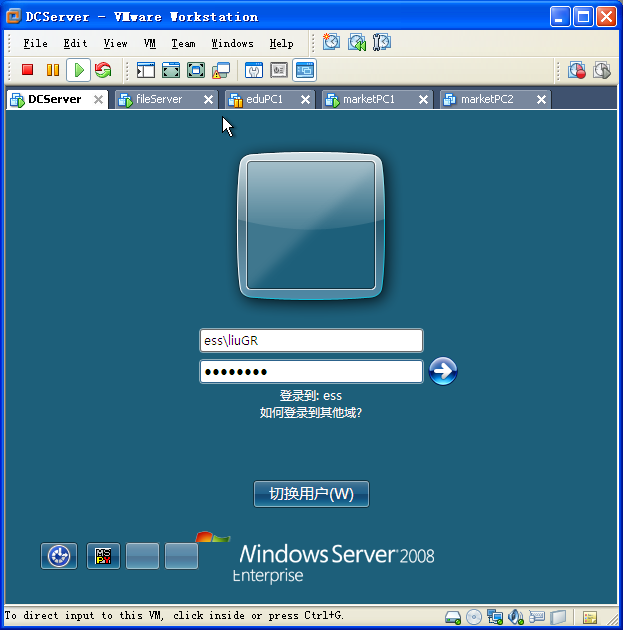Toggle the sidebar view icon
The height and width of the screenshot is (630, 623).
pyautogui.click(x=145, y=70)
